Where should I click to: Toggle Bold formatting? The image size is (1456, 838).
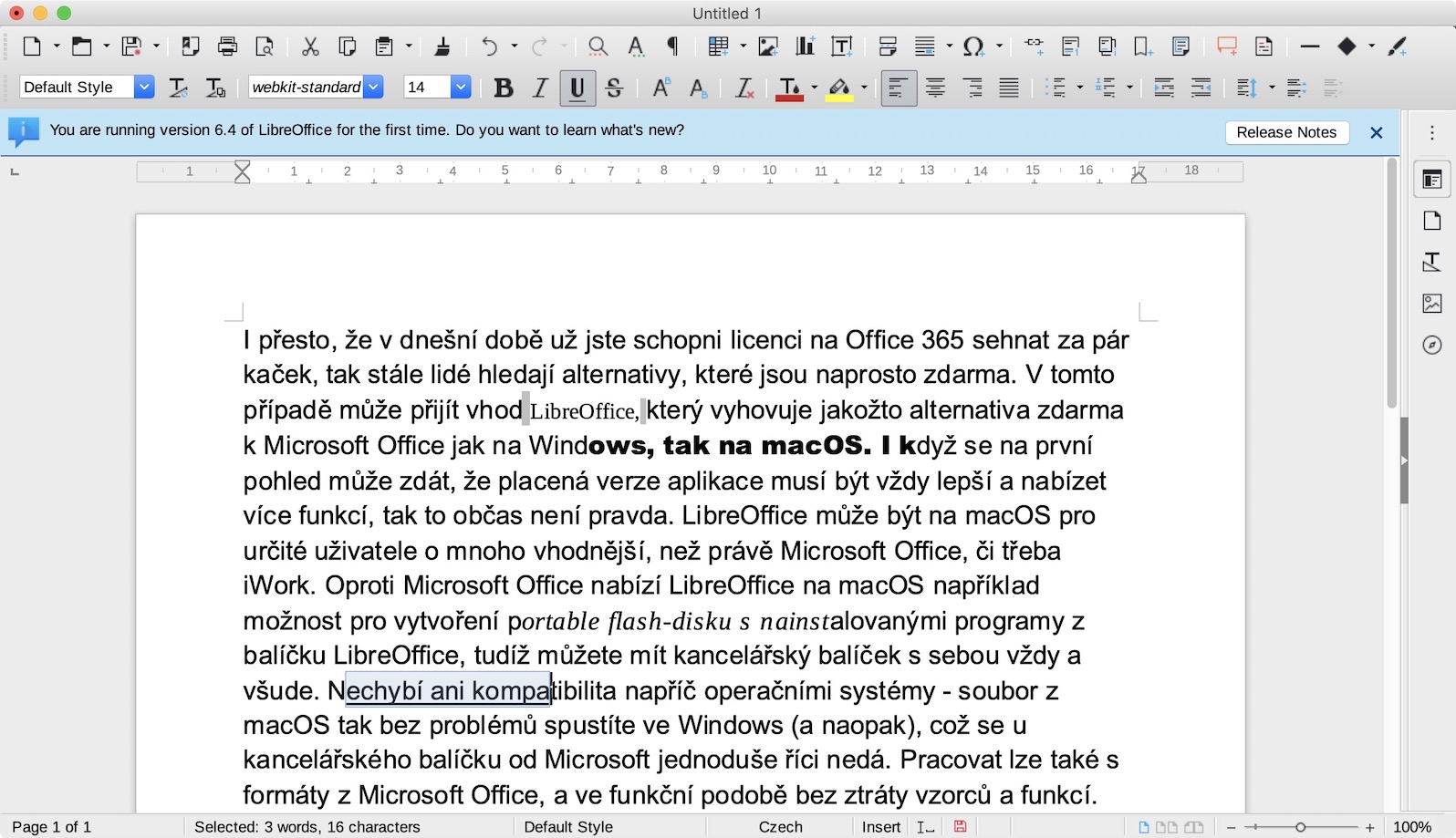[x=503, y=88]
